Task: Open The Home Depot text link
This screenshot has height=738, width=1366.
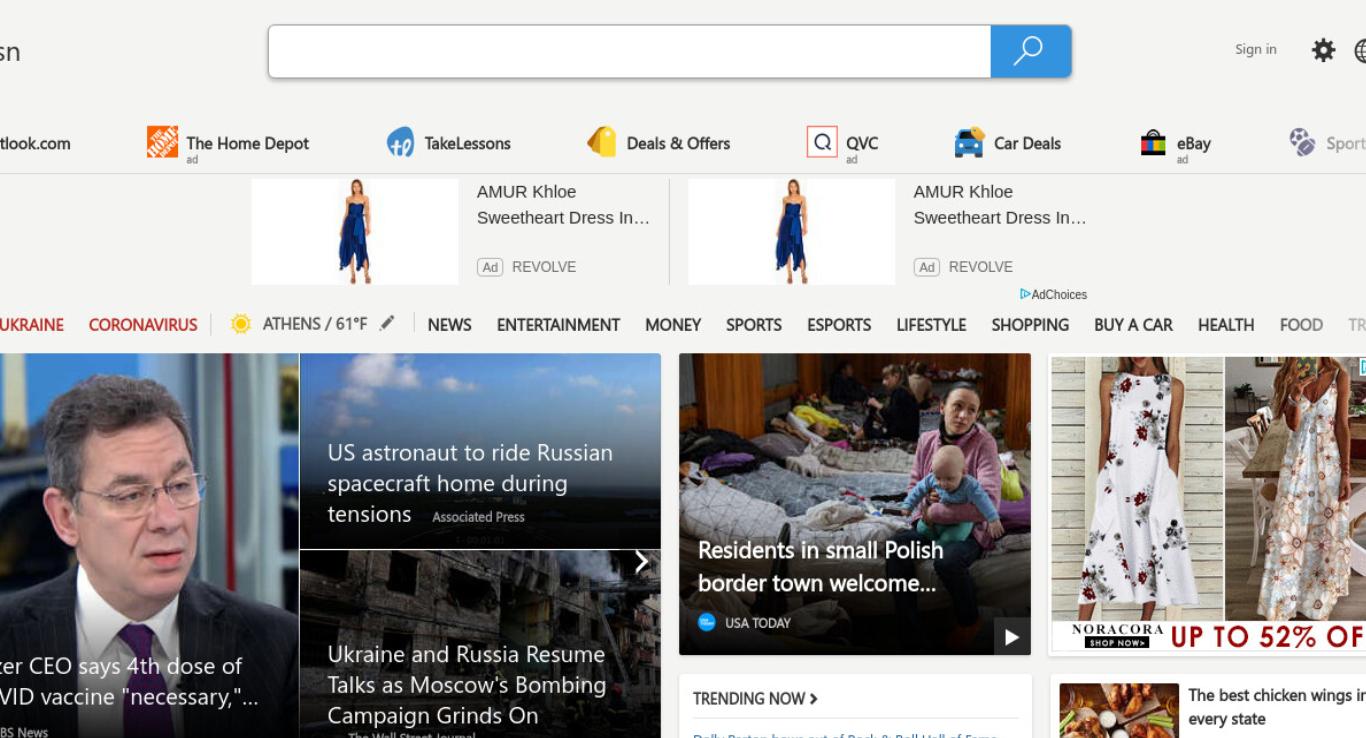Action: pos(247,143)
